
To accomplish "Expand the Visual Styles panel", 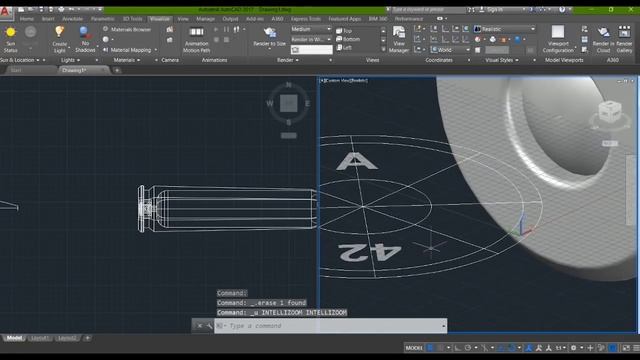I will click(x=502, y=60).
